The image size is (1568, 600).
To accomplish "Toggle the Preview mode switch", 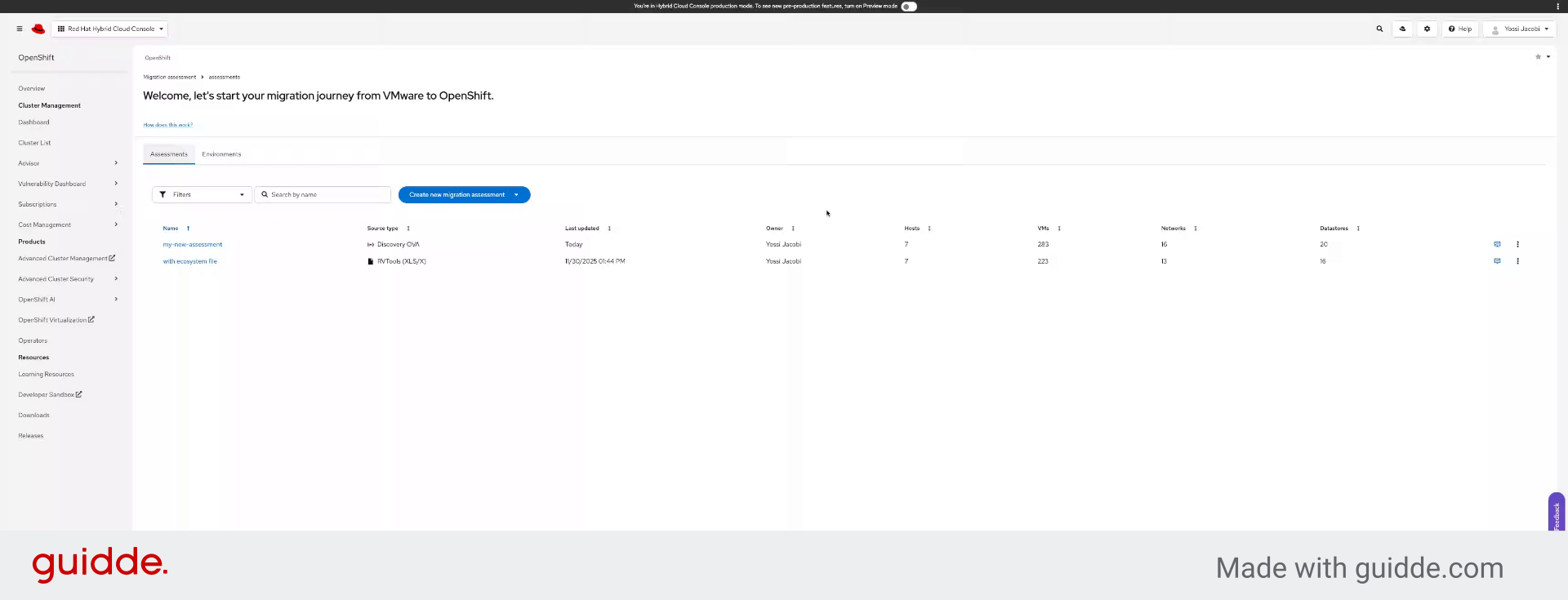I will 908,7.
